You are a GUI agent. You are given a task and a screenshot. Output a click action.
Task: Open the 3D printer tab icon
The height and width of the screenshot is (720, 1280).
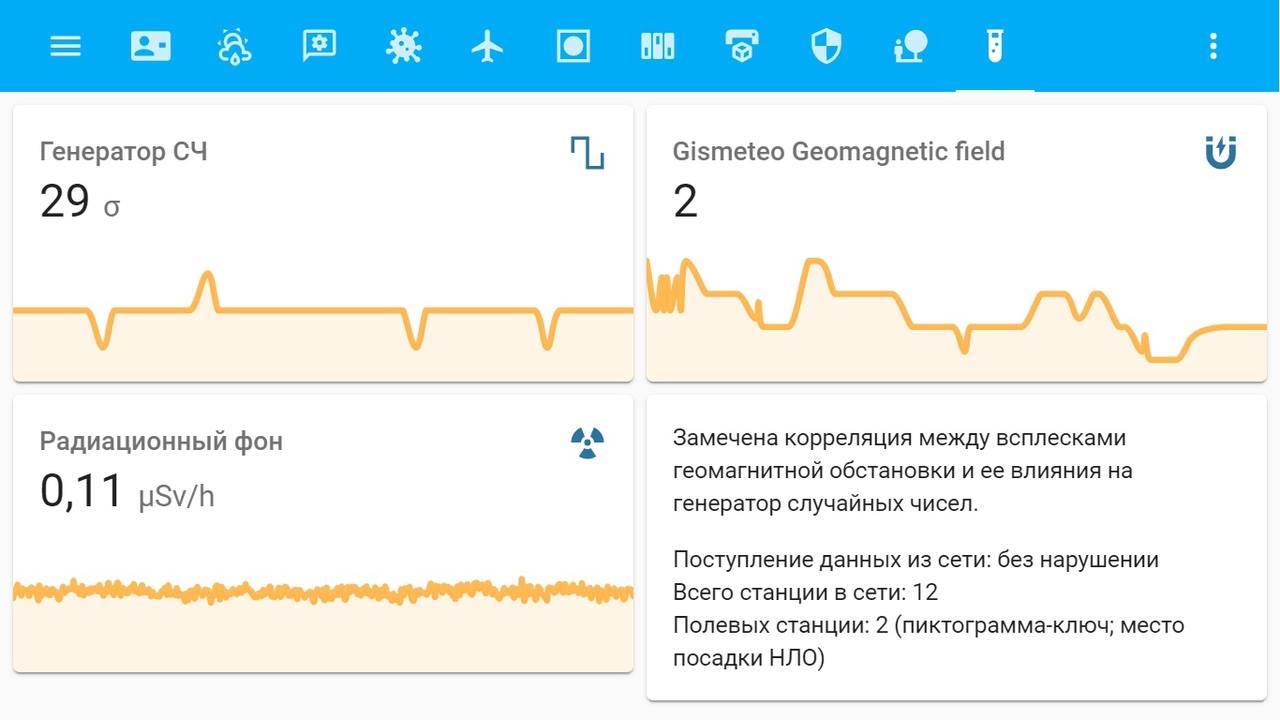741,46
